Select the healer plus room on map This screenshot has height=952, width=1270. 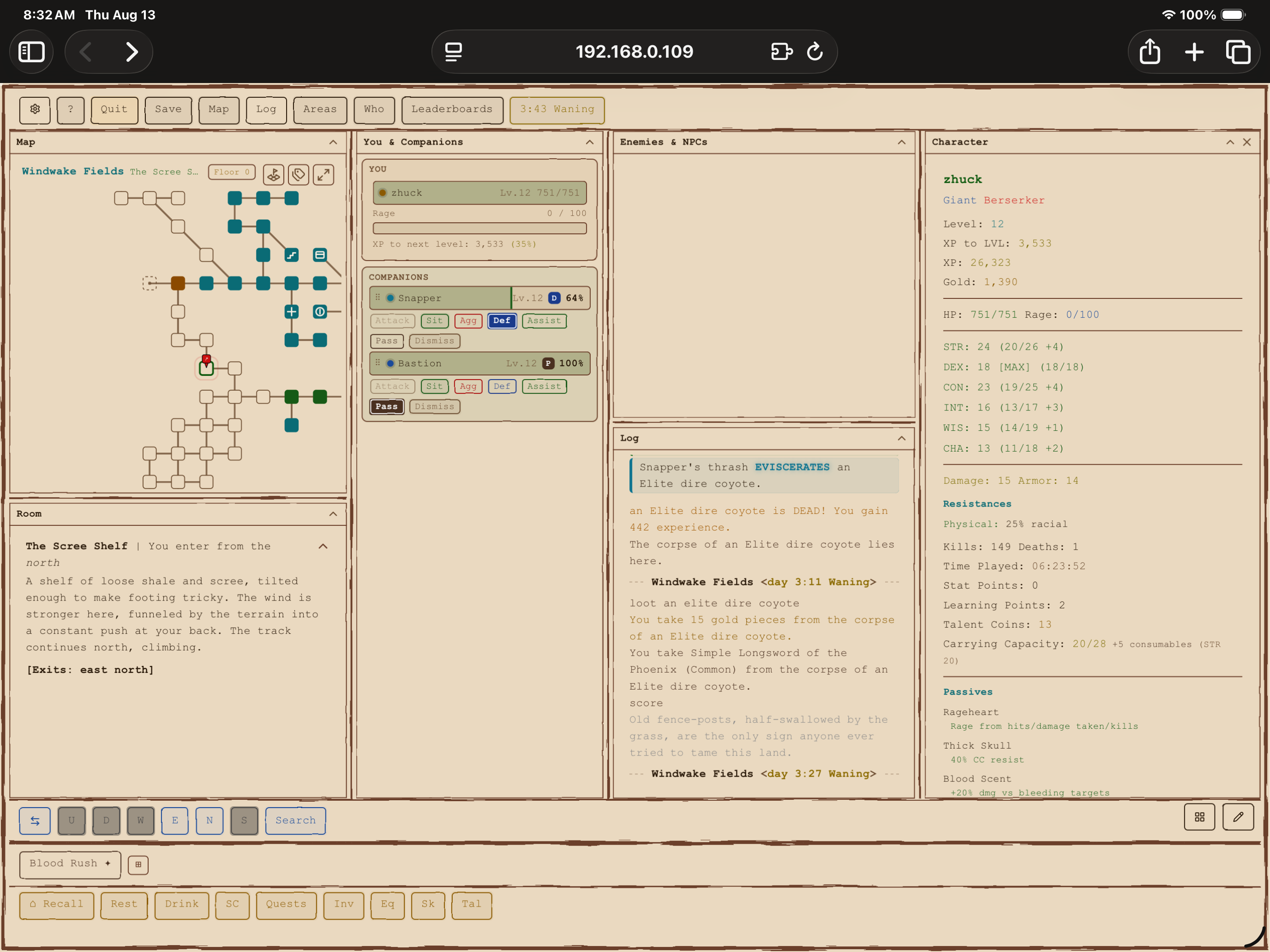pos(292,312)
